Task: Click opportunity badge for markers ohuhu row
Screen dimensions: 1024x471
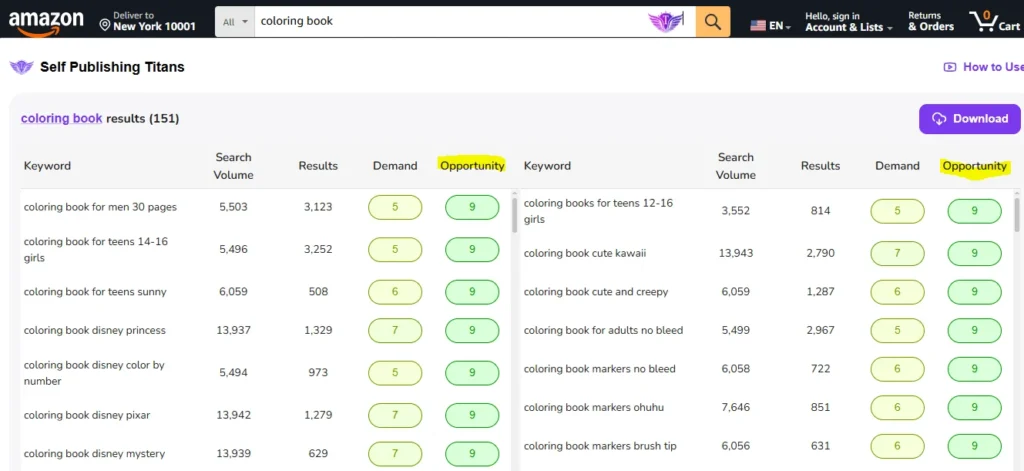Action: tap(974, 408)
